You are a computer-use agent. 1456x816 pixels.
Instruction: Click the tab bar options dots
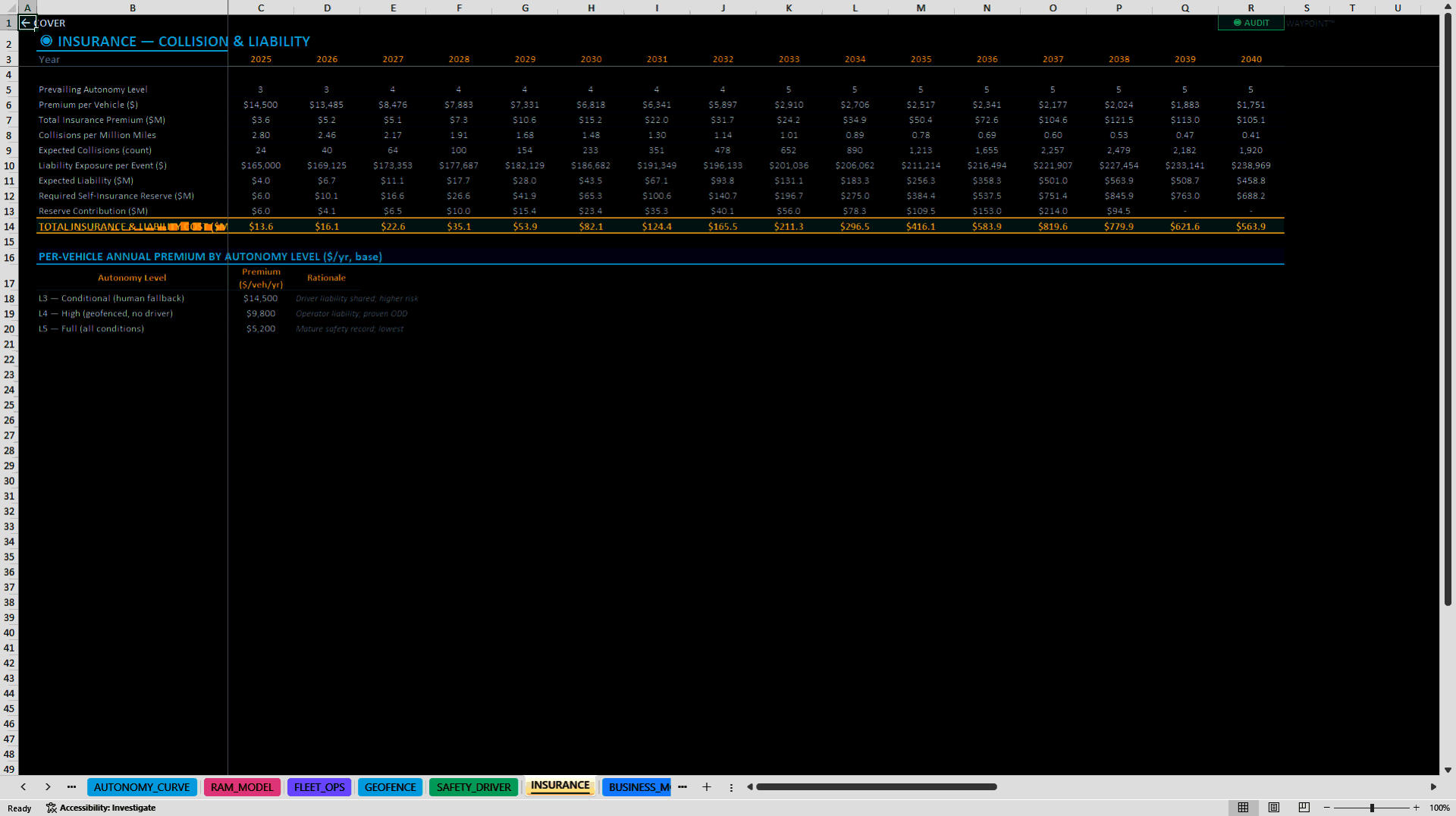pyautogui.click(x=731, y=787)
